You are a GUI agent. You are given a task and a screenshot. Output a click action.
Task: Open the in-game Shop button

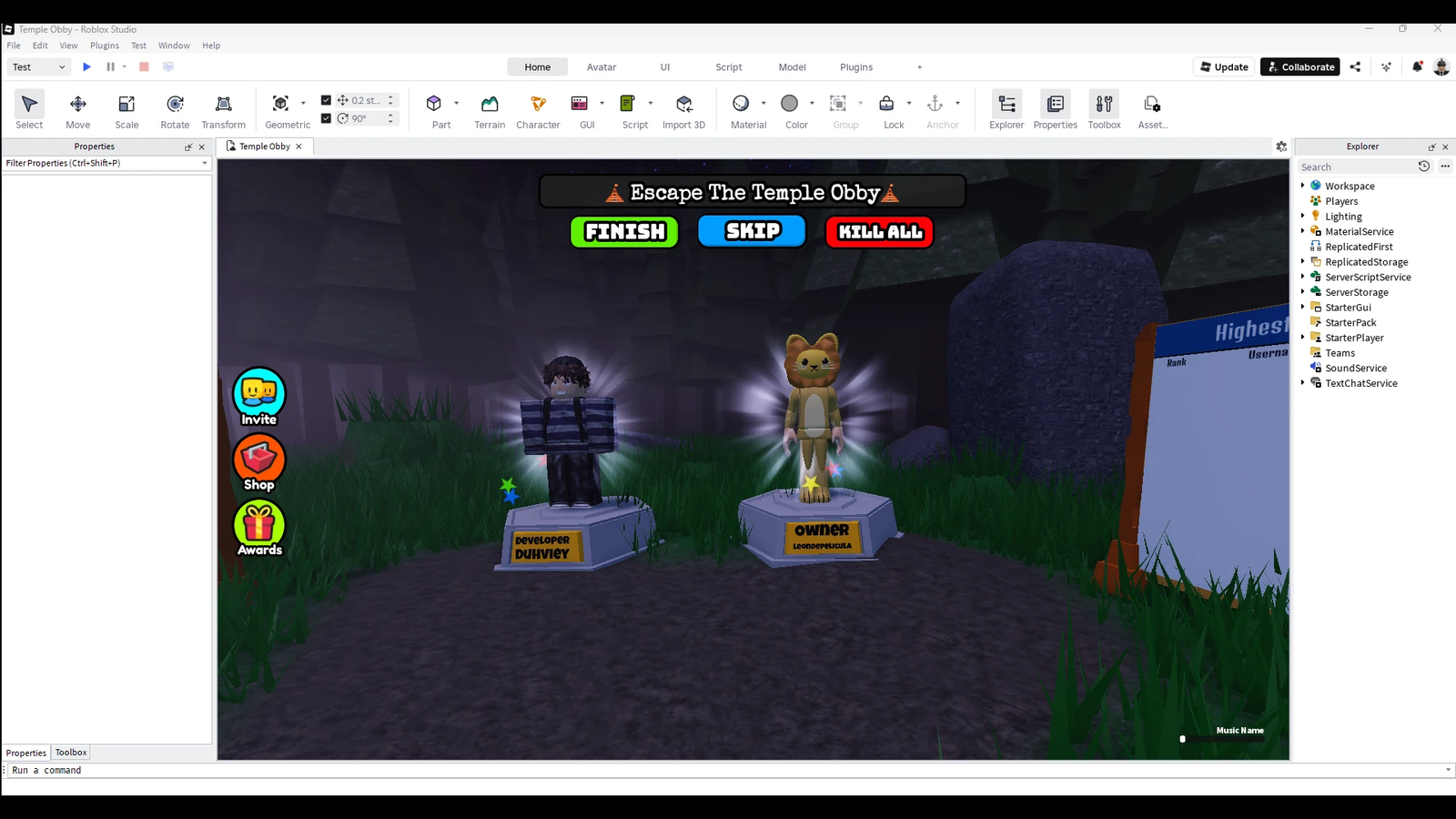[259, 462]
